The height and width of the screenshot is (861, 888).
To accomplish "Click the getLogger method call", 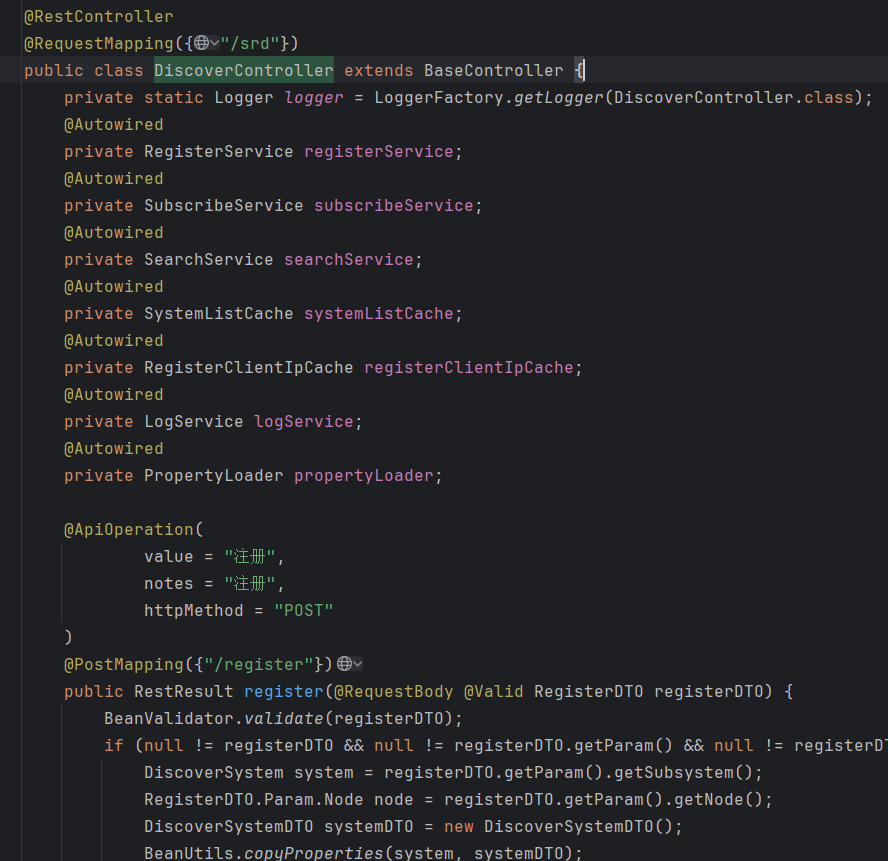I will [558, 97].
